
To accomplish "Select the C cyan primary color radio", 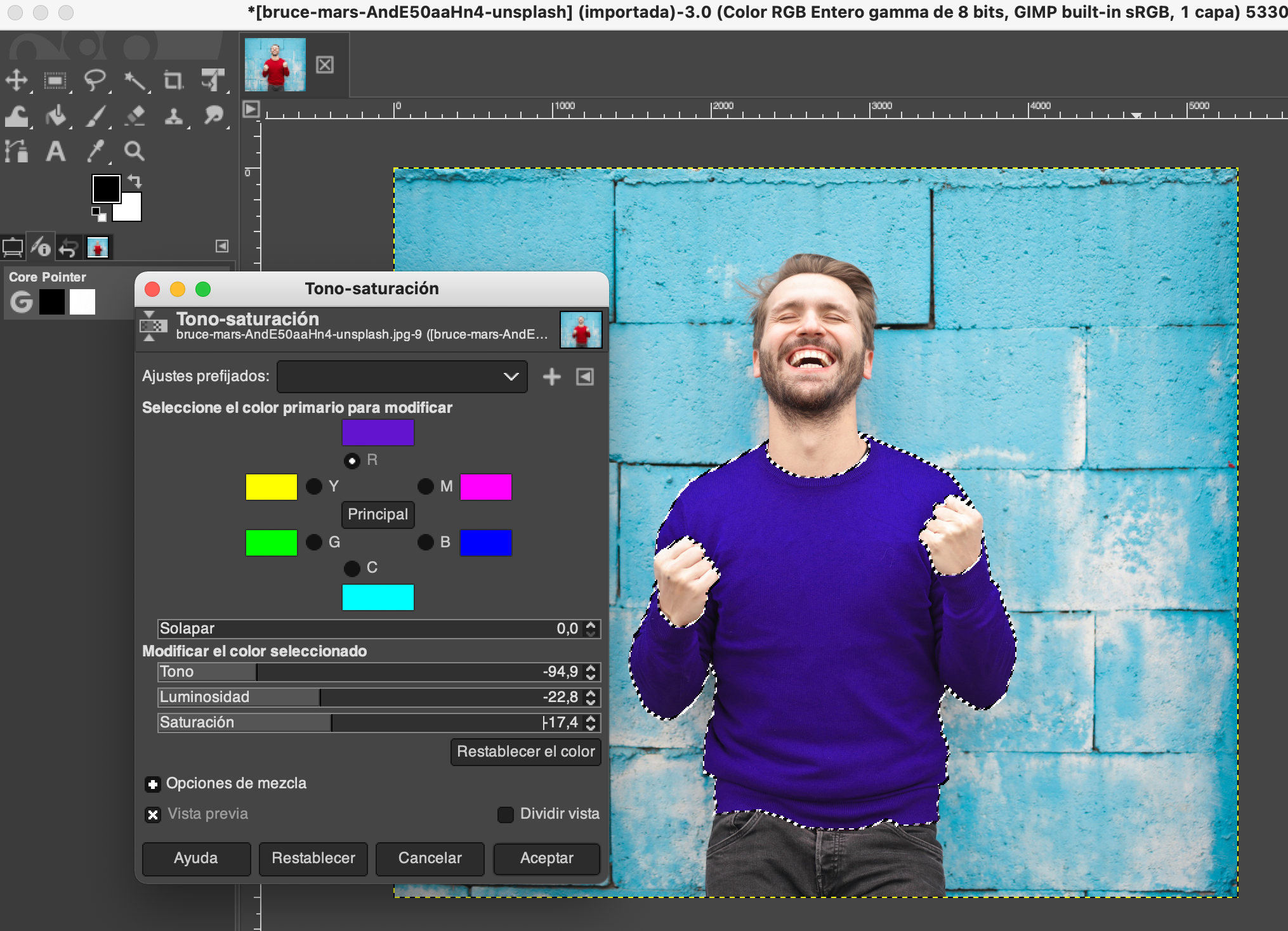I will [x=352, y=568].
